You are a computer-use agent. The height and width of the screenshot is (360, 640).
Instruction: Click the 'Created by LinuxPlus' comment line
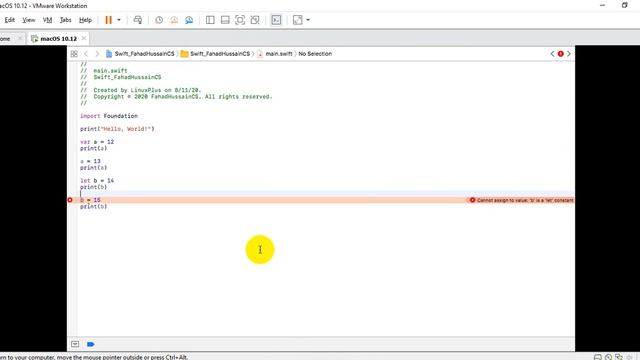(x=141, y=90)
